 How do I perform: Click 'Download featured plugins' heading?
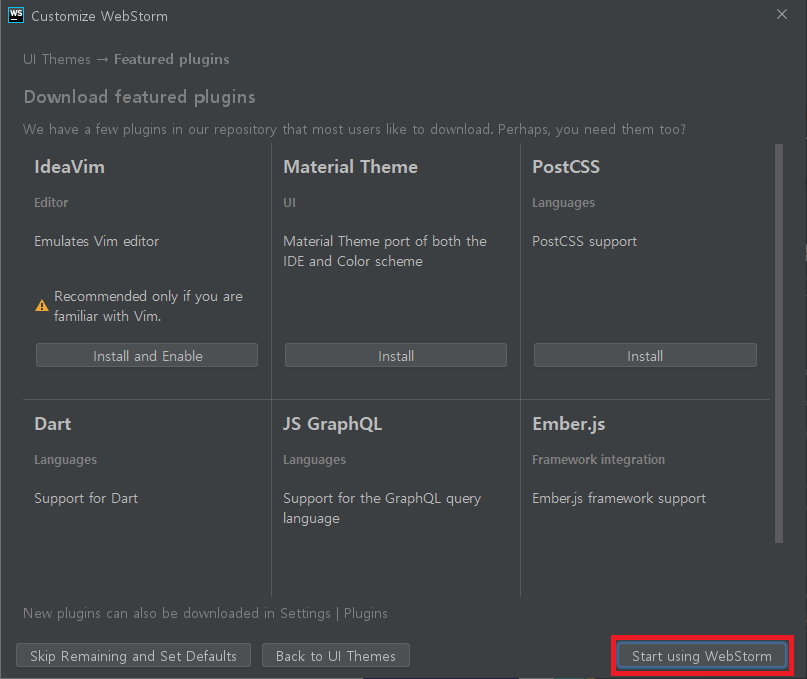[139, 97]
